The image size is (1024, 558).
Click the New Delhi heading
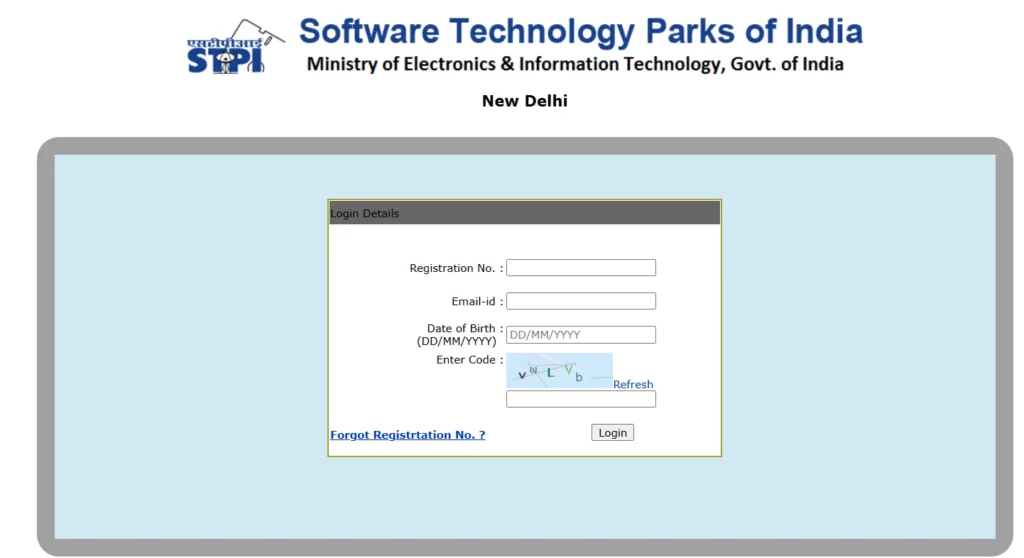click(524, 101)
